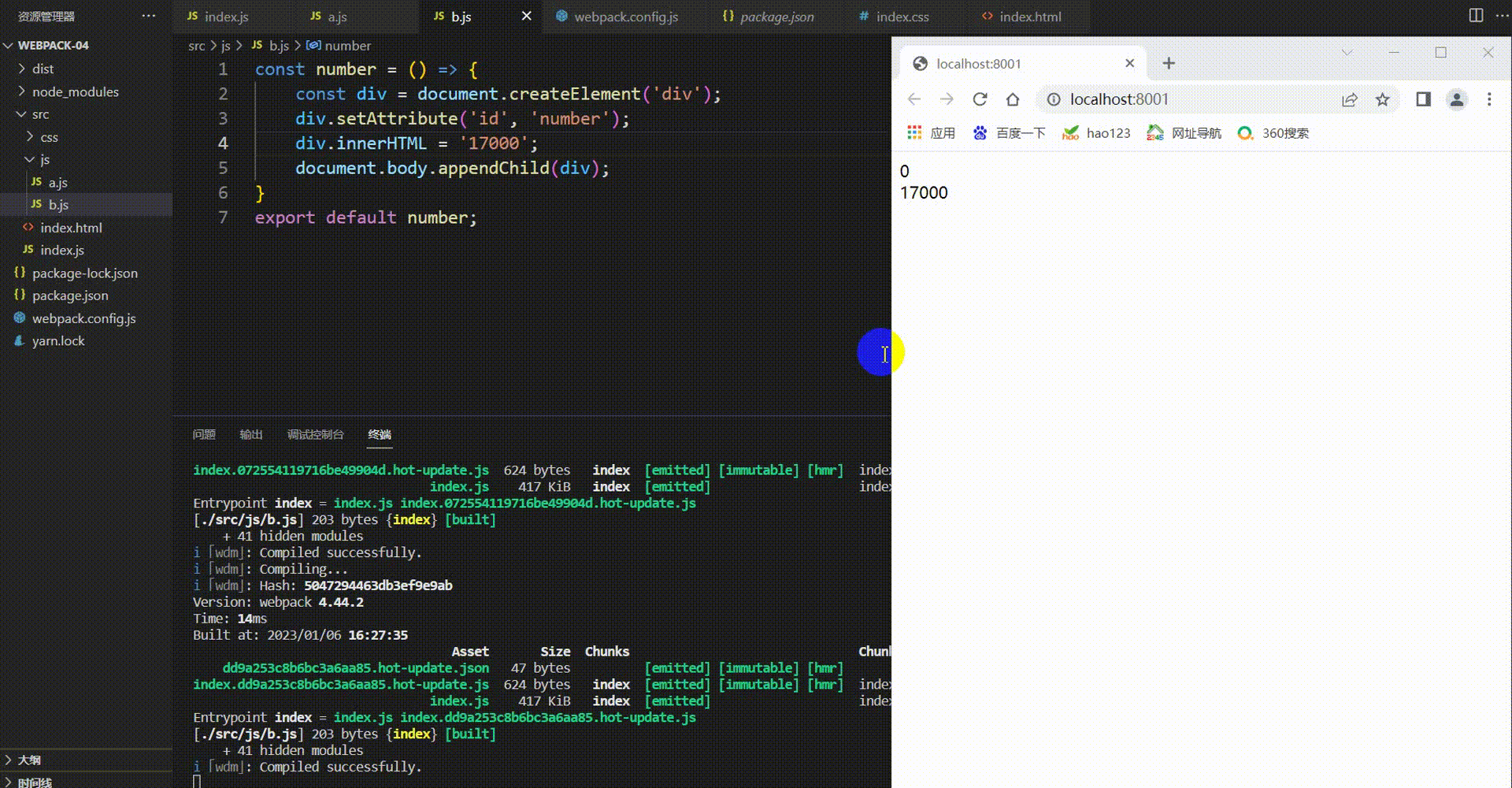Screen dimensions: 1512x788
Task: Click the browser reload button
Action: pyautogui.click(x=980, y=99)
